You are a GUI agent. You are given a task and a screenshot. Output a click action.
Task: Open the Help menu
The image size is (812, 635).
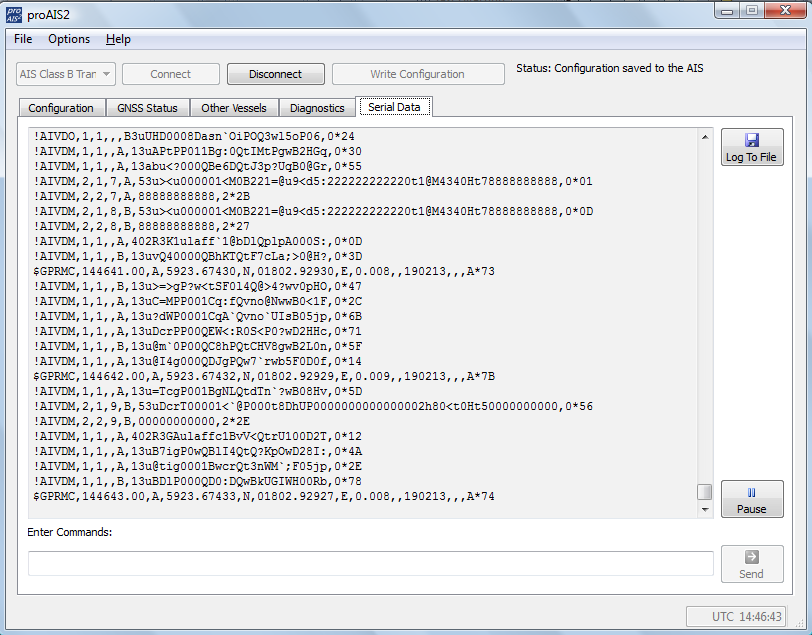[x=118, y=39]
